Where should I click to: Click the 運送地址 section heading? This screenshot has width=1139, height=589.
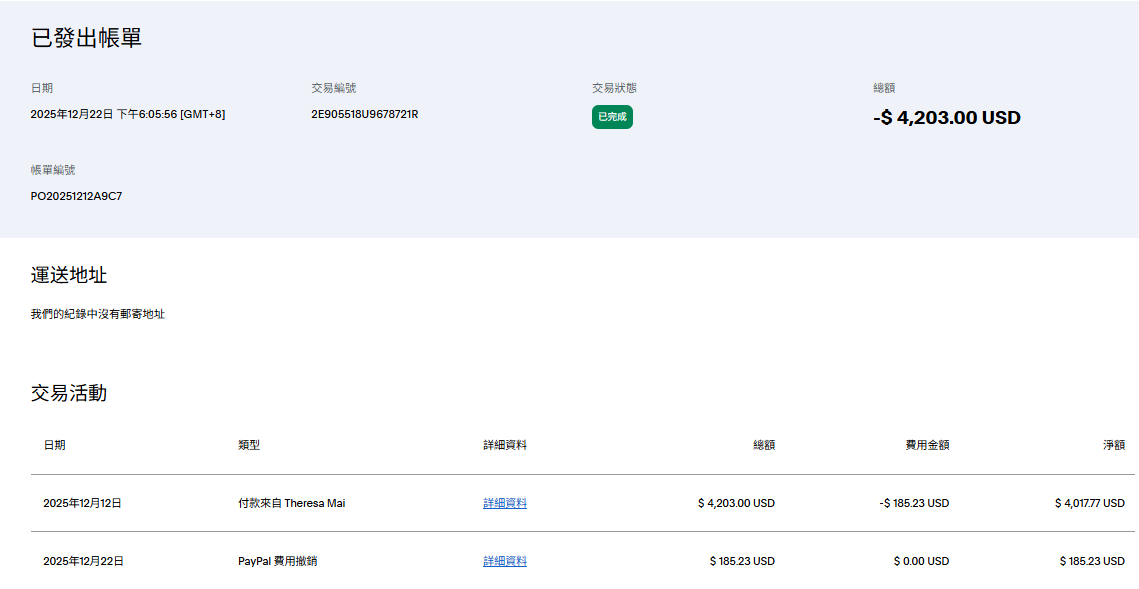[69, 275]
